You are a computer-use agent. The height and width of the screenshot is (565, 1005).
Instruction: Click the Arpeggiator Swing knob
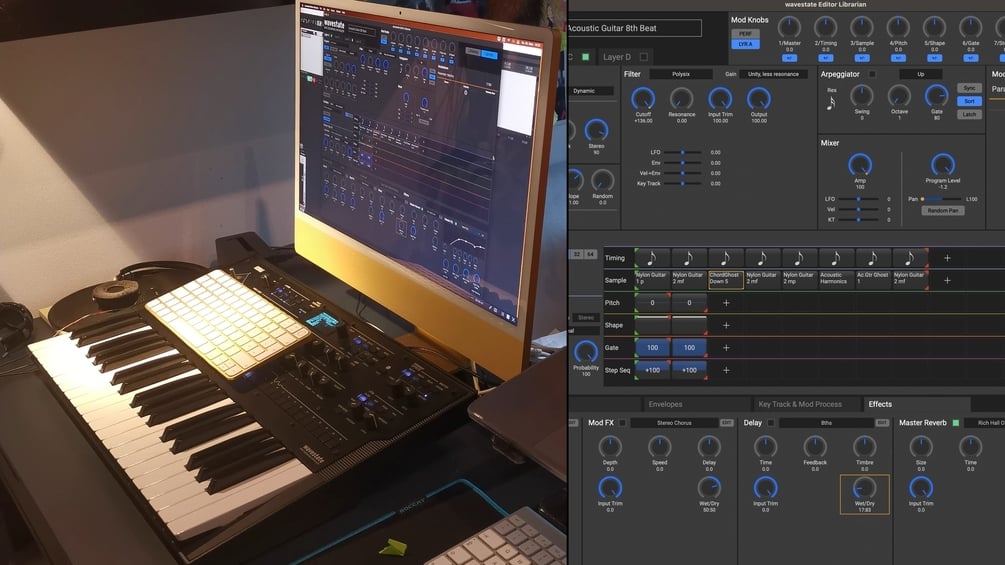(861, 96)
